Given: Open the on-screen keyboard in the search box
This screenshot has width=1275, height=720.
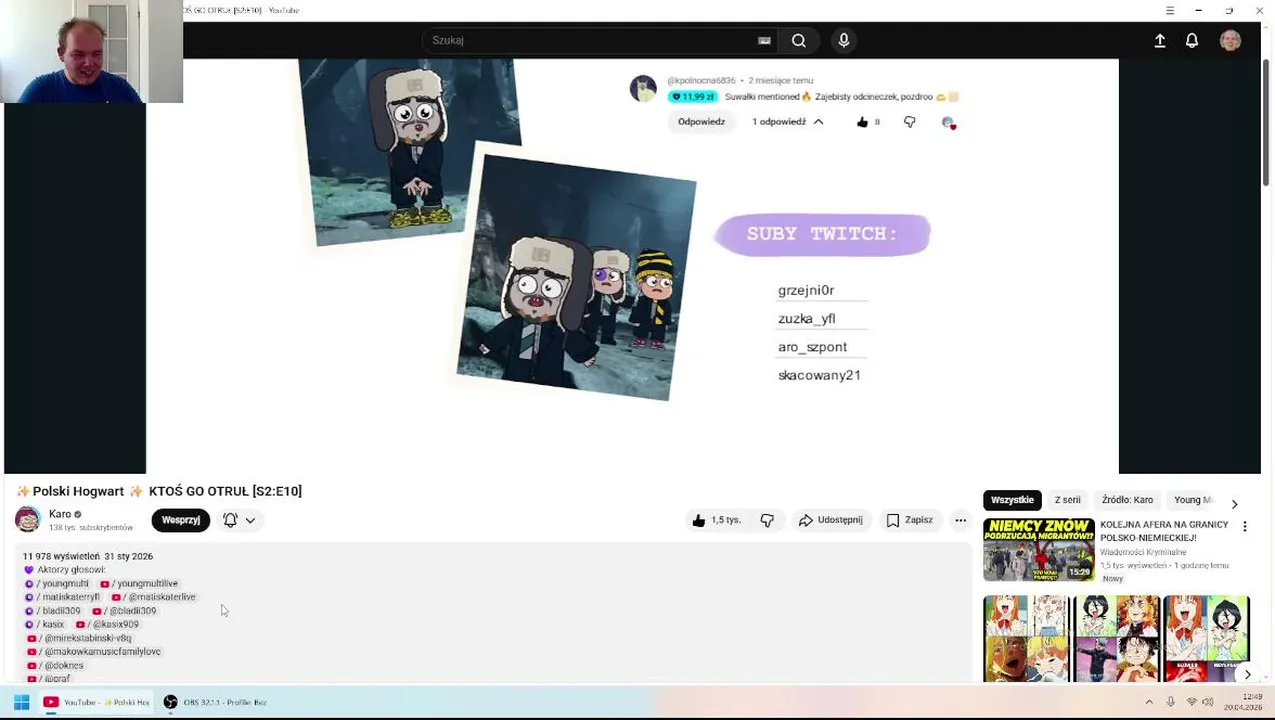Looking at the screenshot, I should pos(764,41).
